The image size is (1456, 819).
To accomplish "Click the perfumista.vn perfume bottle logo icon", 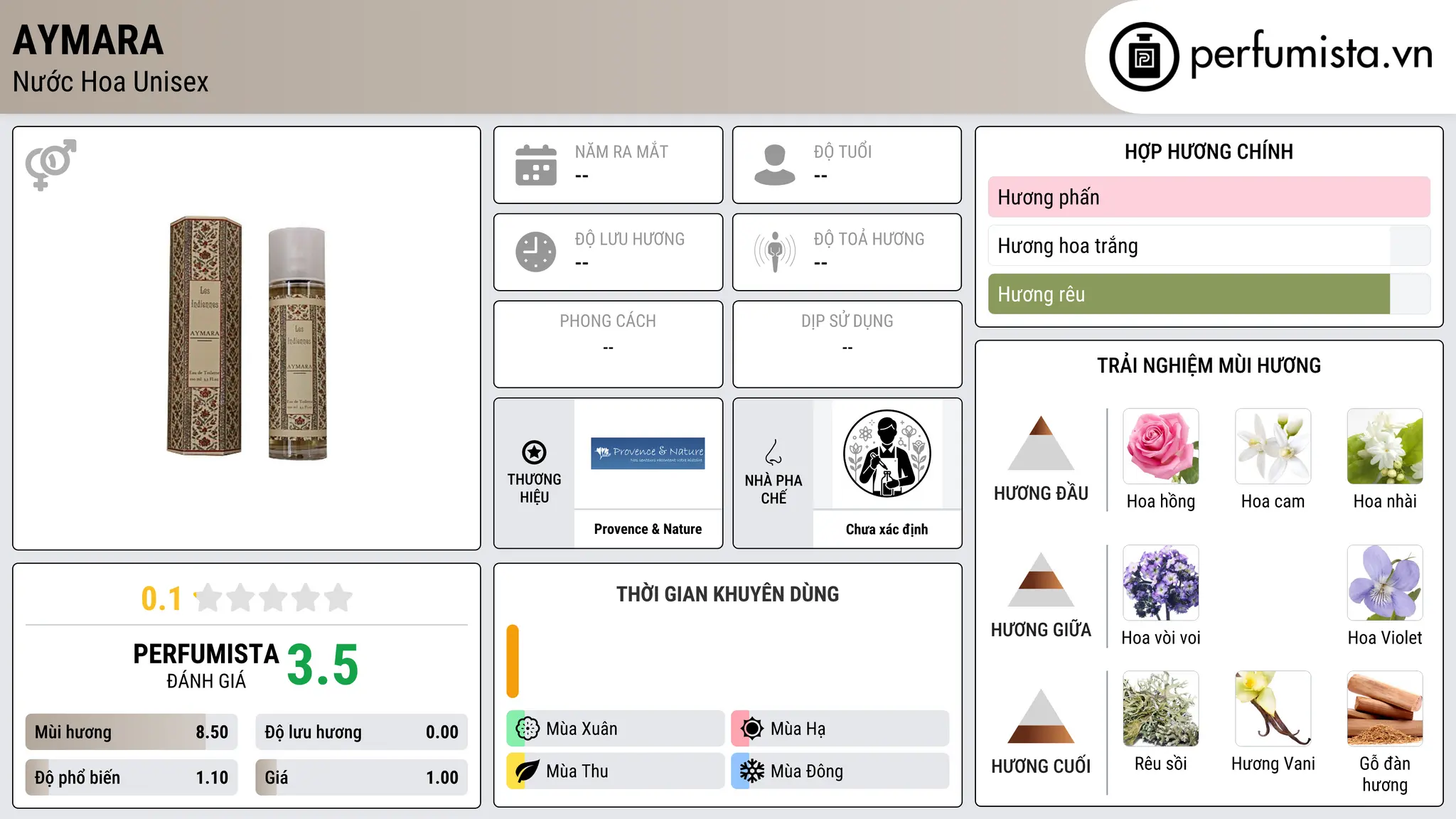I will [x=1144, y=57].
